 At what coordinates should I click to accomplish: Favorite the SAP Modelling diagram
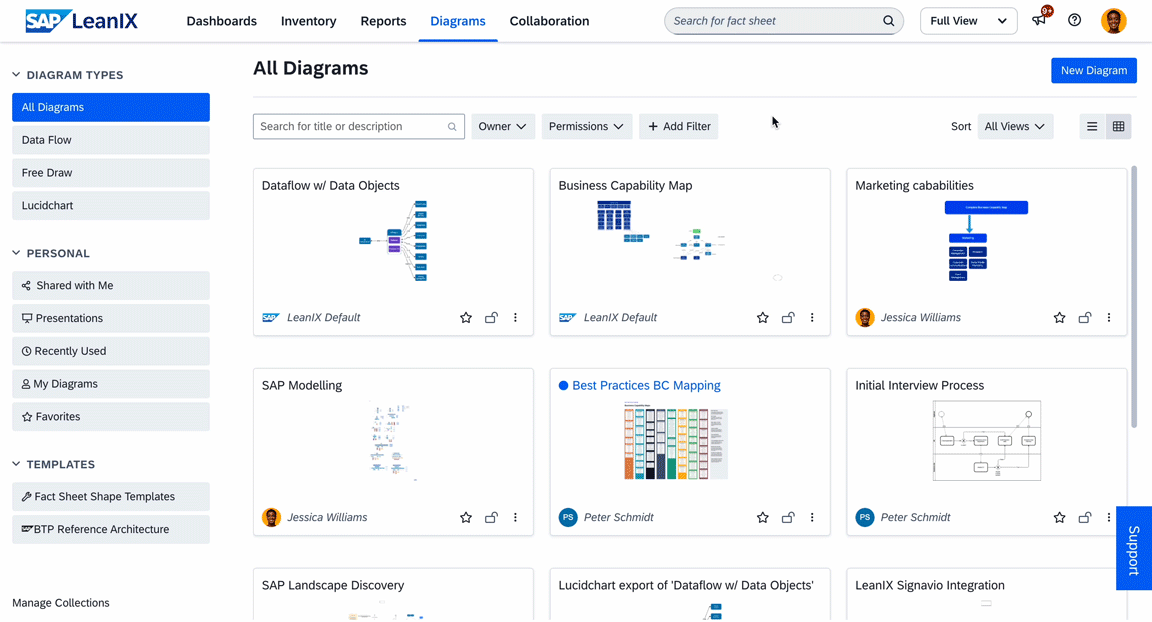[466, 517]
